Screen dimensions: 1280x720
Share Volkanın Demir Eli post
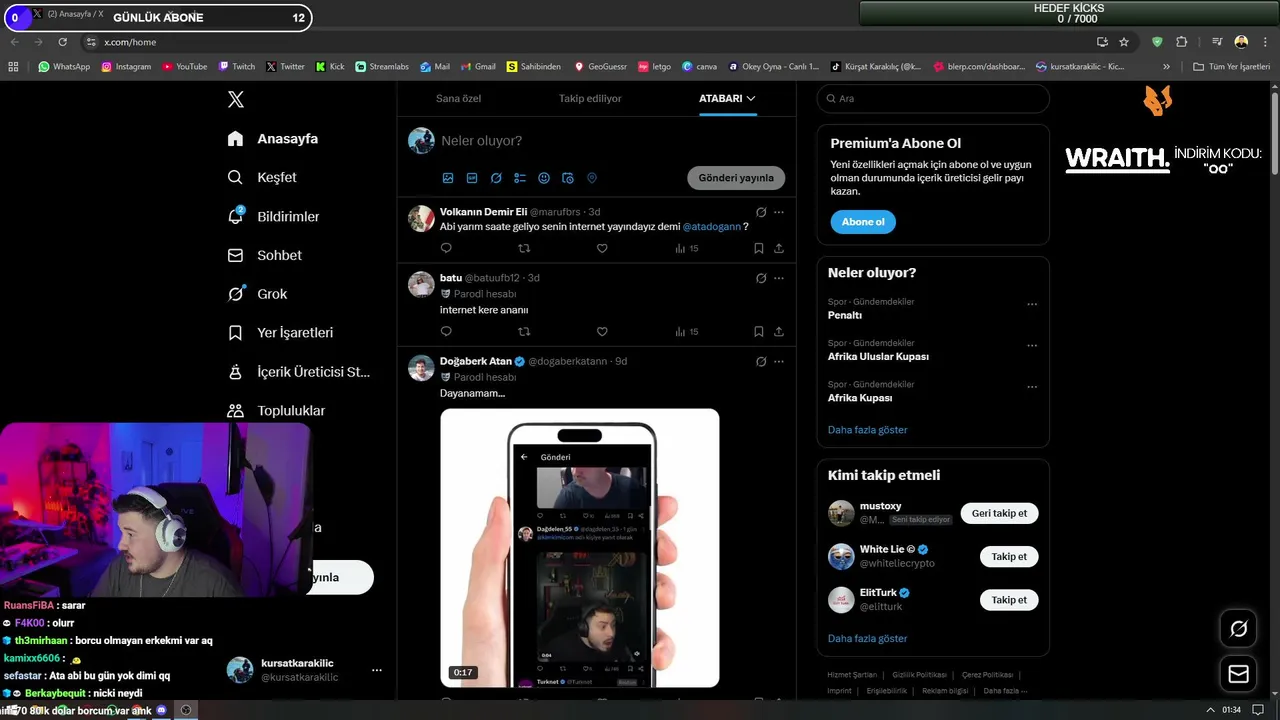(779, 248)
